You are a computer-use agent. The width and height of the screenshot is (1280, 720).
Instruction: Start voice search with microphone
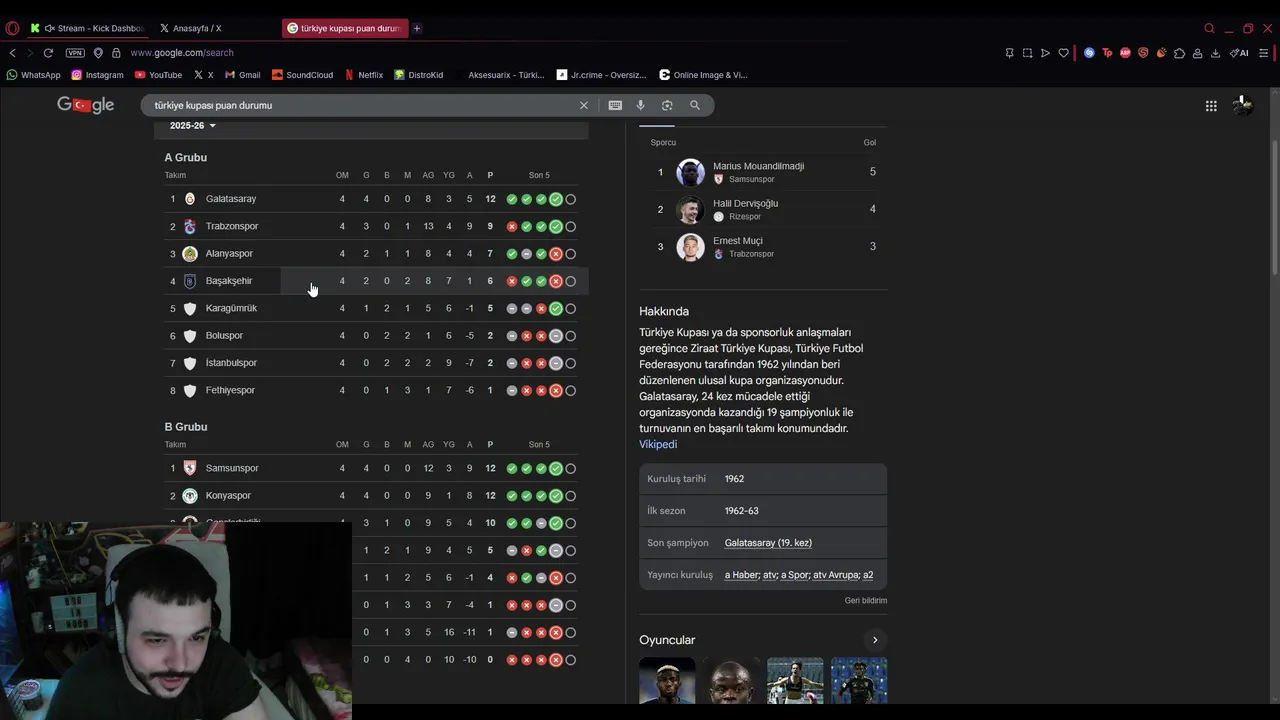(x=641, y=105)
